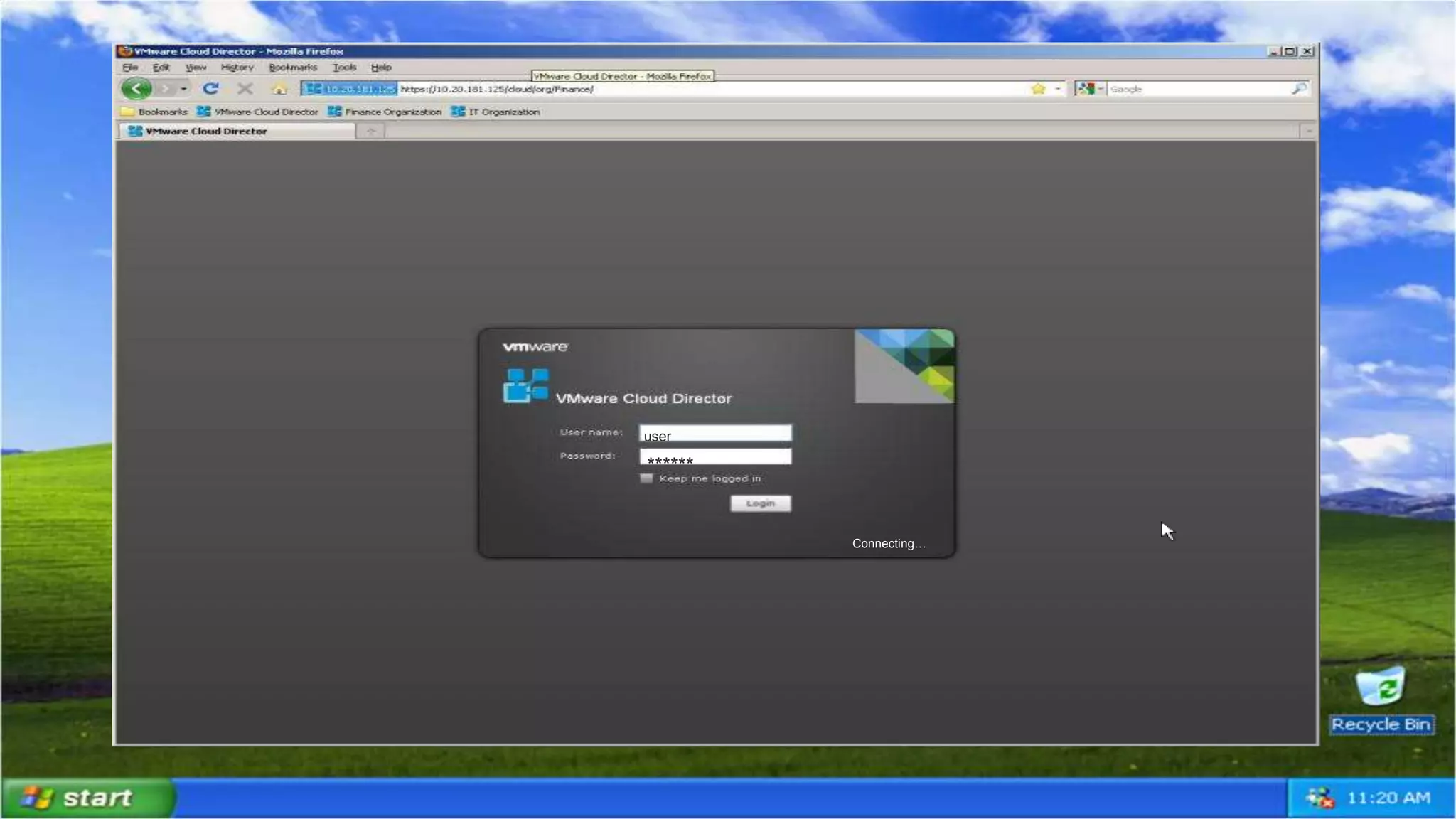
Task: Open the dropdown beside the bookmark star
Action: (x=1058, y=89)
